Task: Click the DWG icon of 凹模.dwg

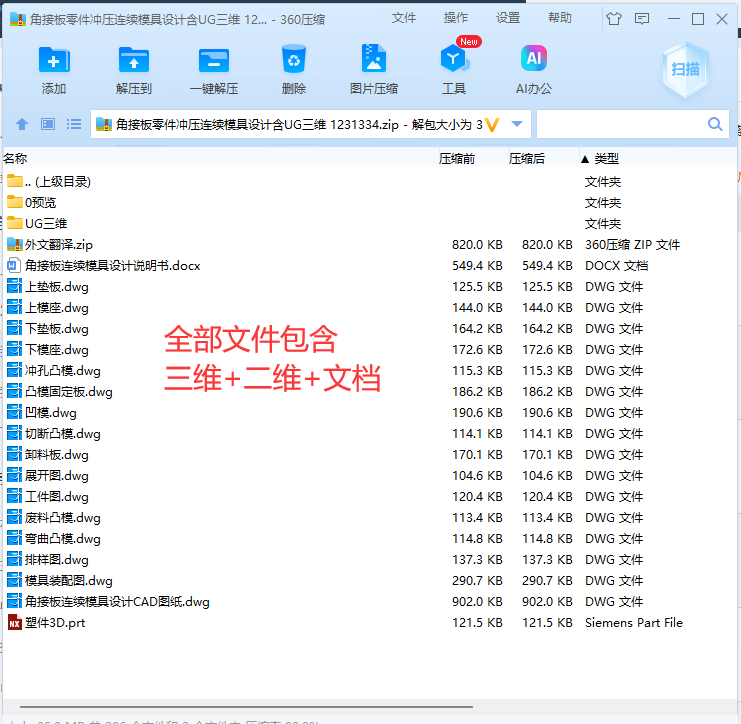Action: point(14,413)
